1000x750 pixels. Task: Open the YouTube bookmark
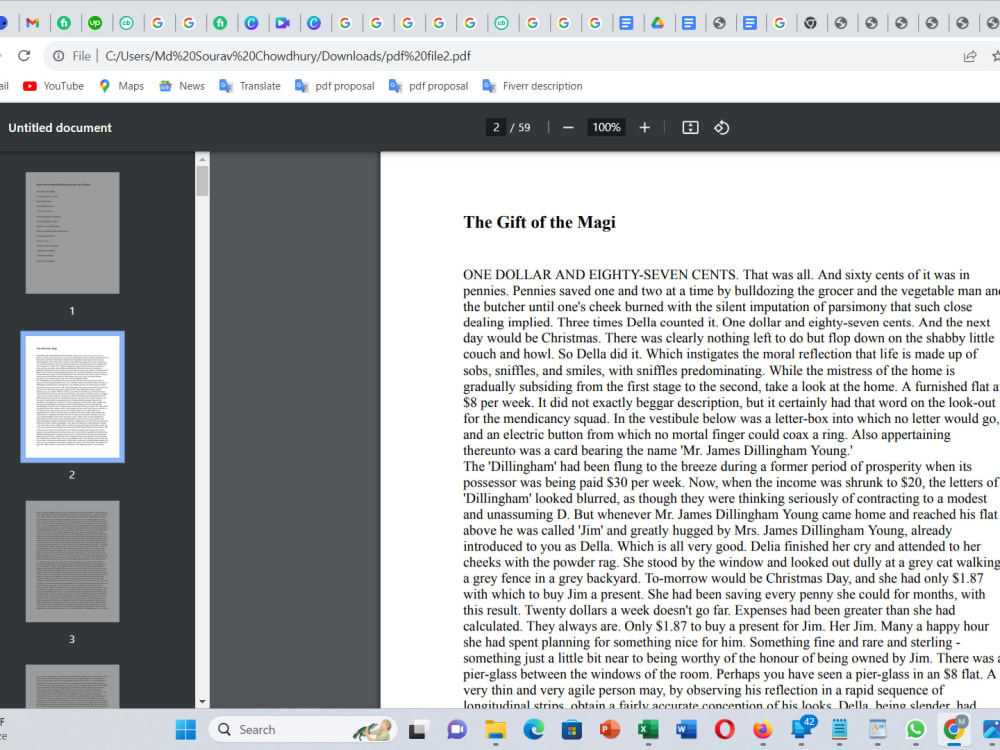[x=53, y=86]
